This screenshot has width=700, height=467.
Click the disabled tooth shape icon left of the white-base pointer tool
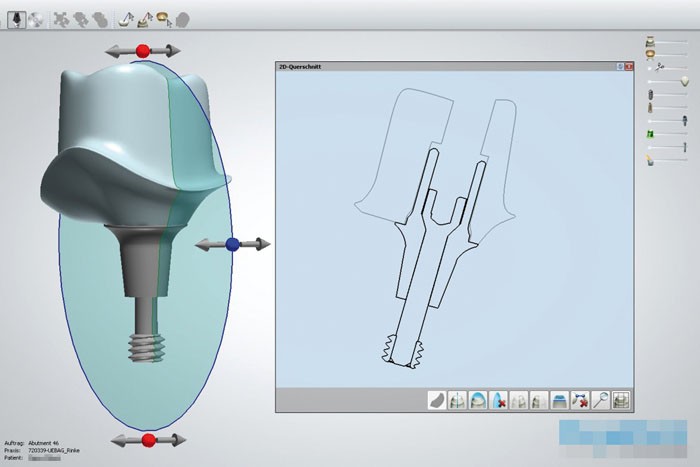coord(100,20)
